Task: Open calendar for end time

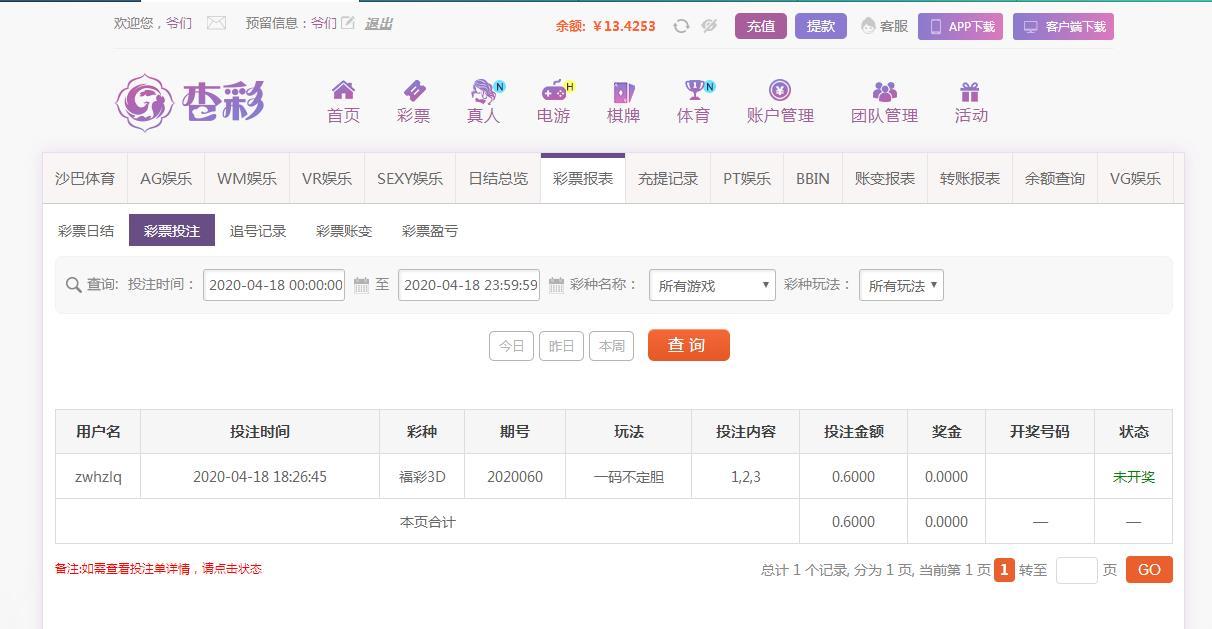Action: pos(557,285)
